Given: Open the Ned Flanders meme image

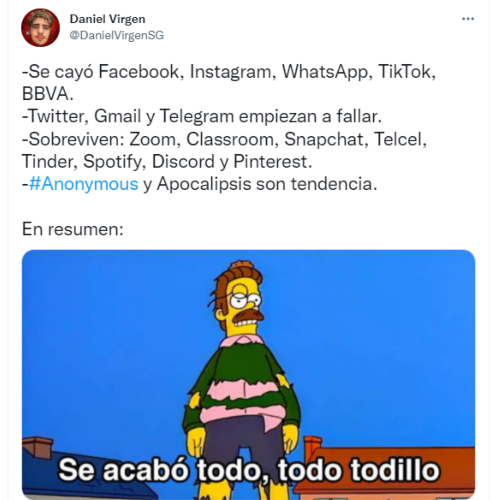Looking at the screenshot, I should click(x=248, y=374).
